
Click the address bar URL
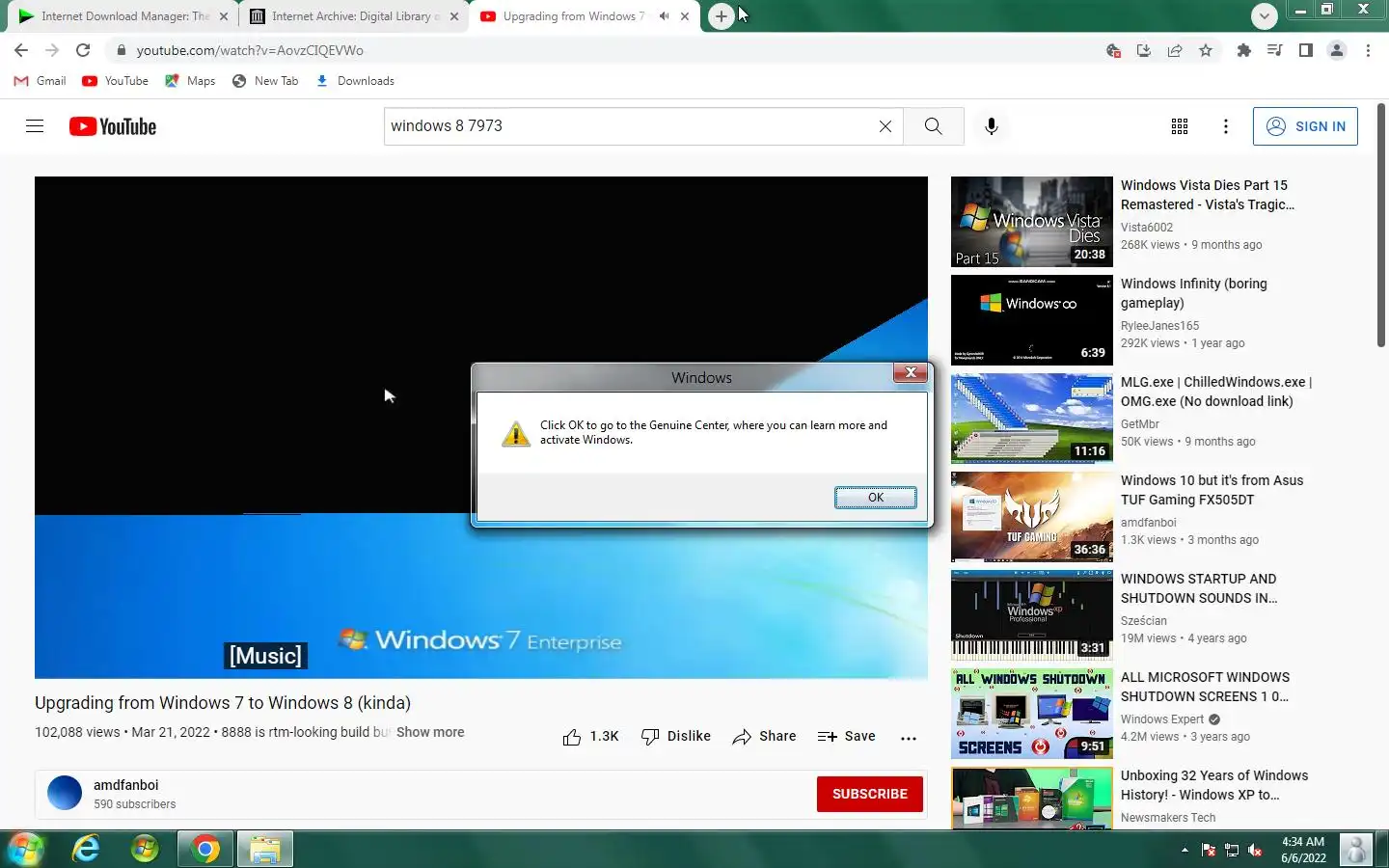[250, 50]
